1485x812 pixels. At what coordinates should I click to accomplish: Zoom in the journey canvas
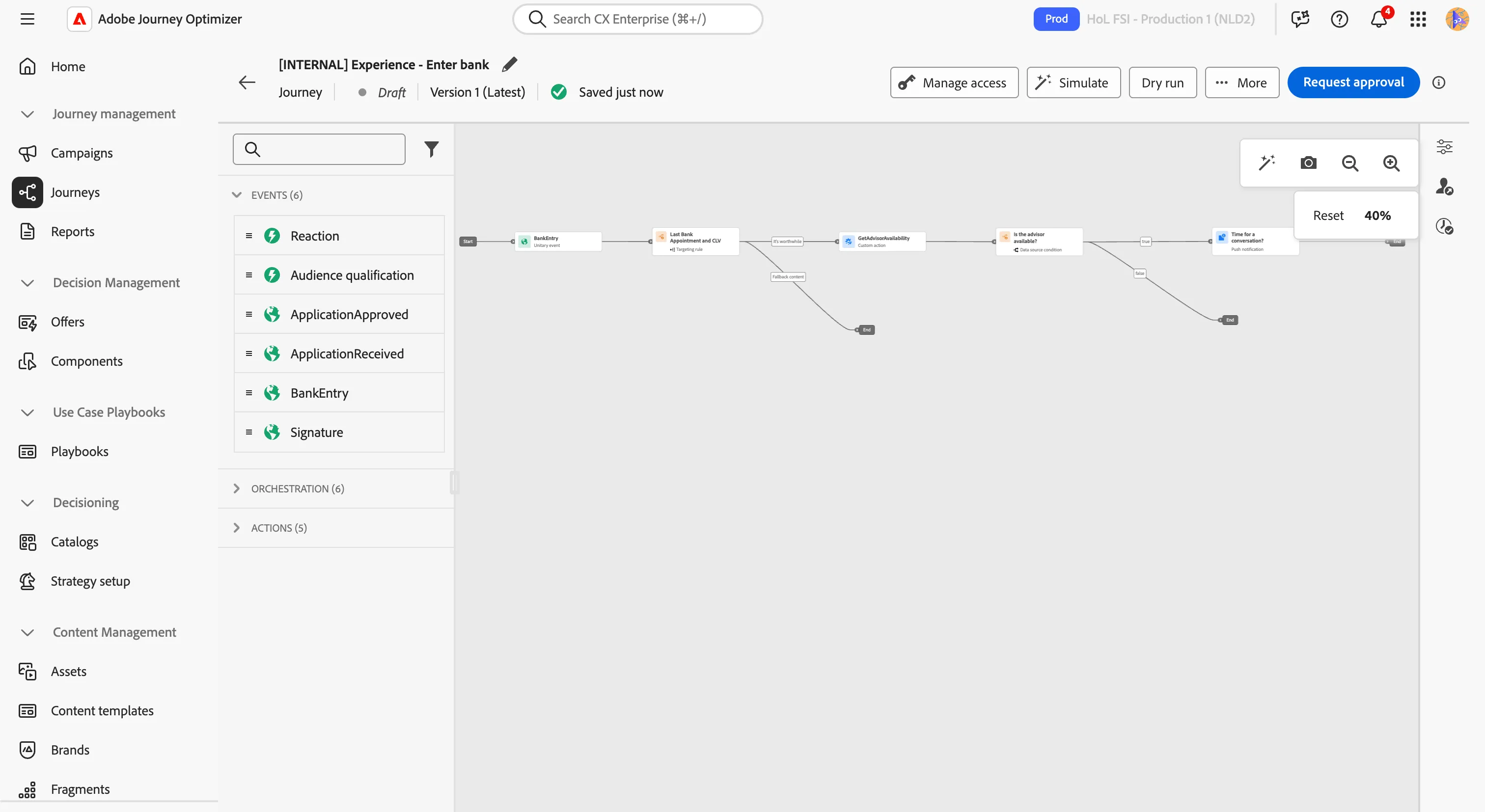[x=1391, y=163]
